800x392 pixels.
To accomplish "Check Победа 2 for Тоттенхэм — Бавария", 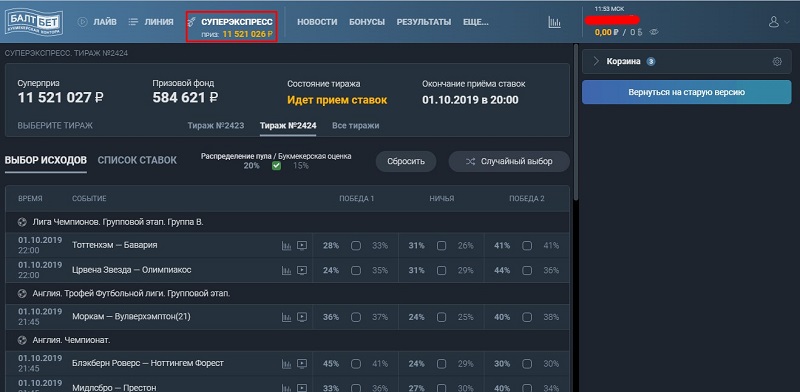I will tap(527, 246).
